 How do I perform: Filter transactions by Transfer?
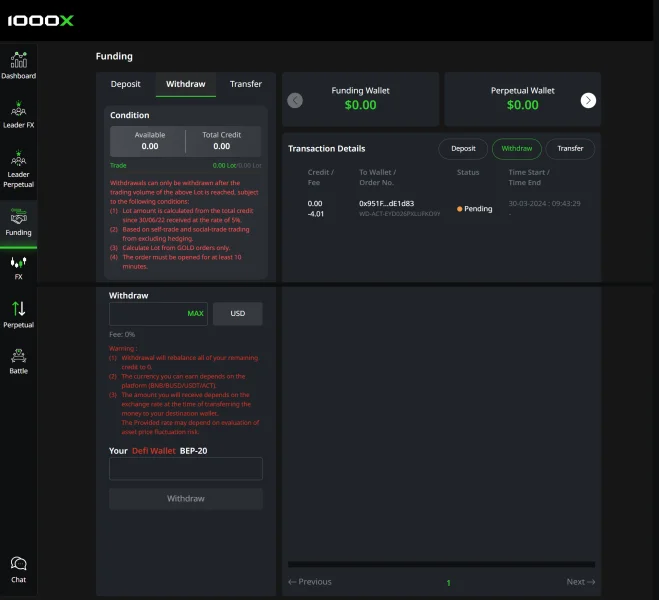[x=570, y=149]
